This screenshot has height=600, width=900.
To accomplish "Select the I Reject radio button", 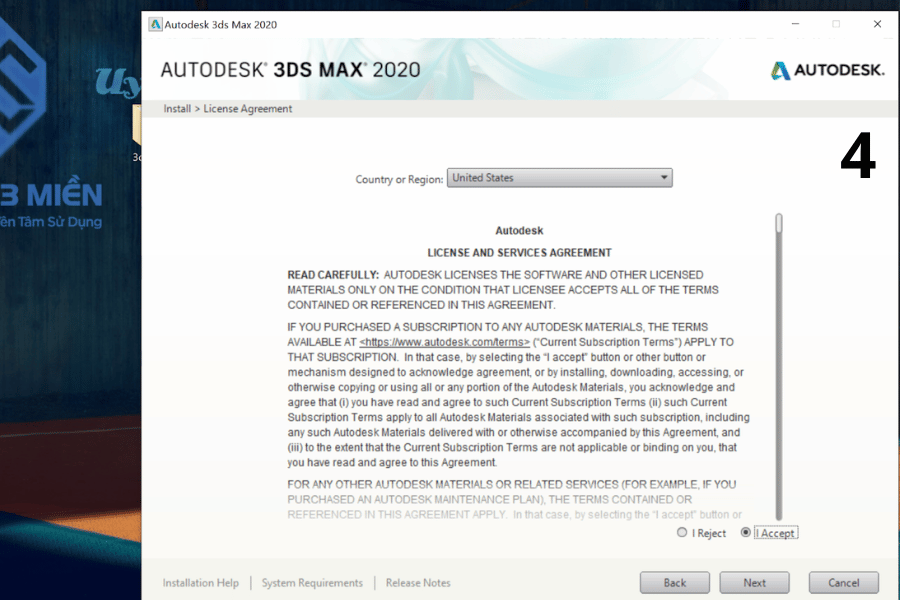I will 682,533.
